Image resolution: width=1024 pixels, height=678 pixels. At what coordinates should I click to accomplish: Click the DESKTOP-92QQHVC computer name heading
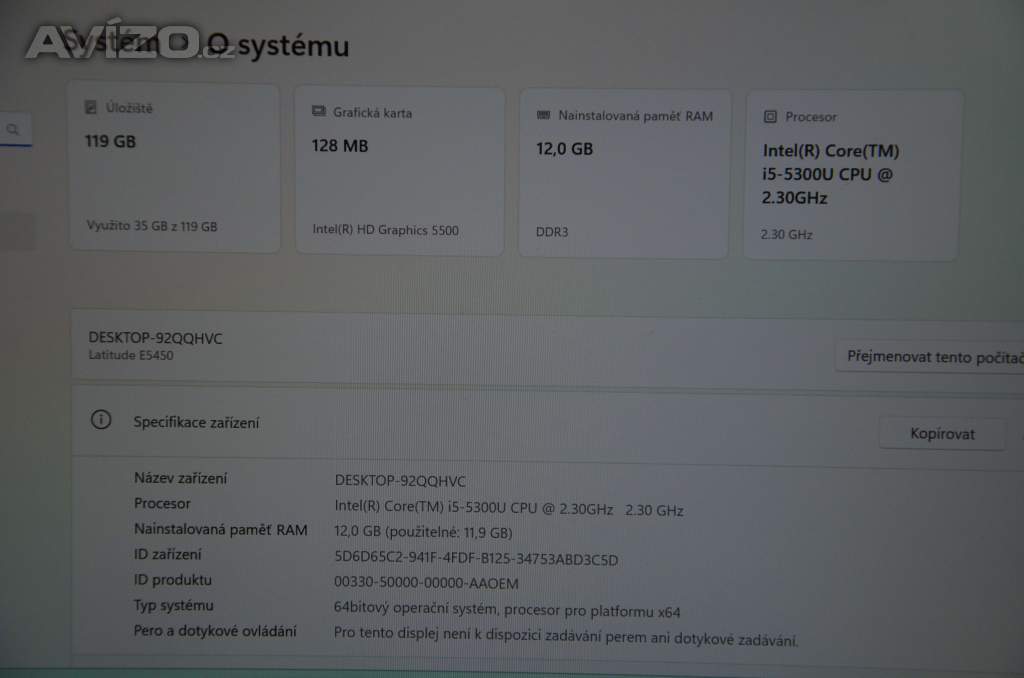[155, 338]
